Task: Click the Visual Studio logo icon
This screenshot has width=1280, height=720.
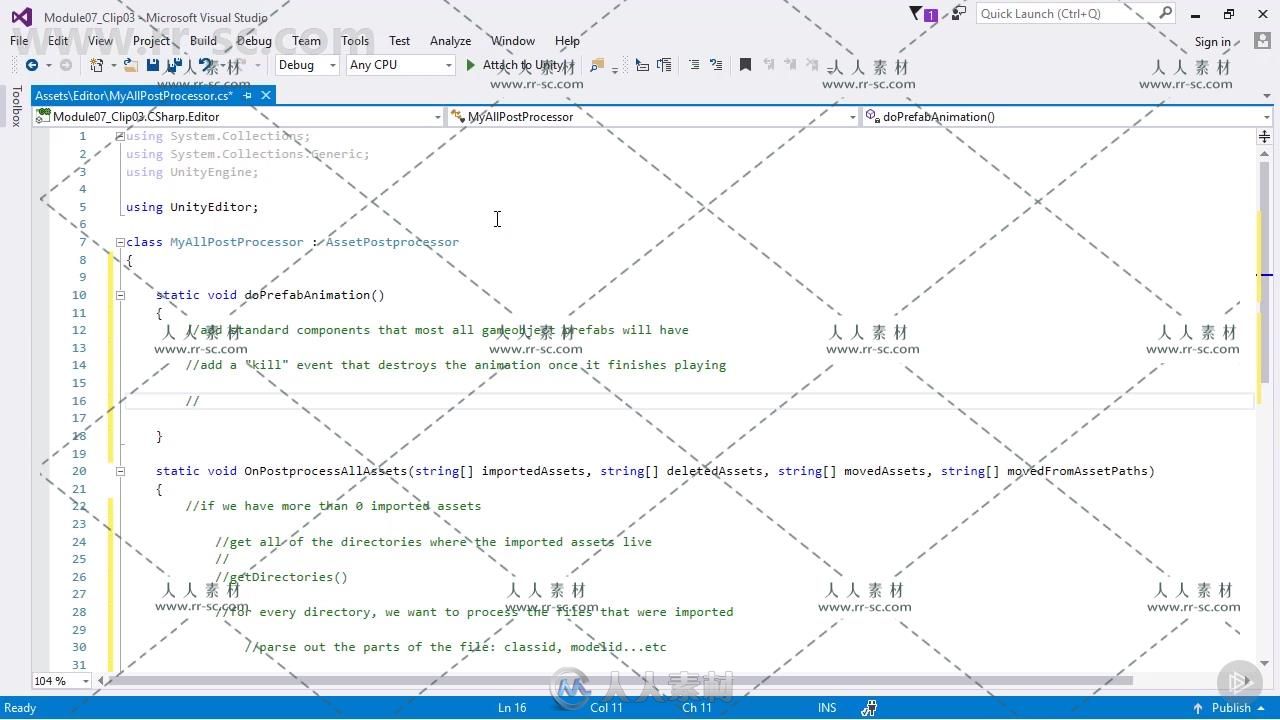Action: coord(21,17)
